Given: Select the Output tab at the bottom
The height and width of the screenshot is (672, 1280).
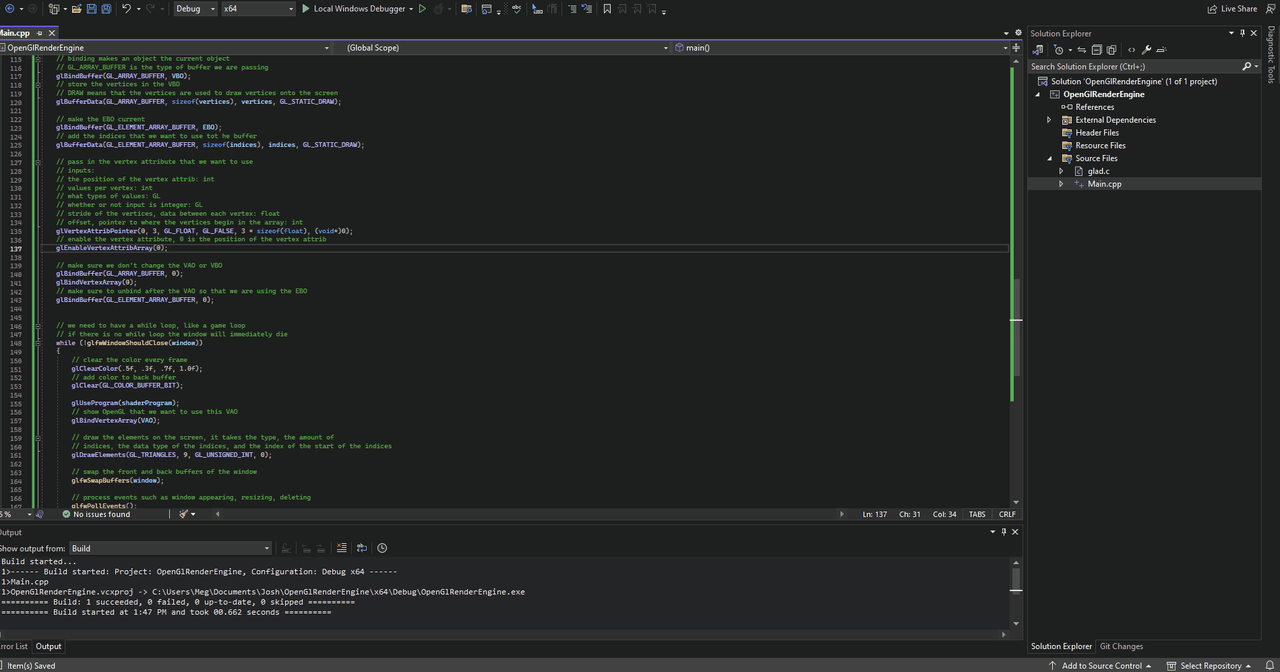Looking at the screenshot, I should (x=48, y=646).
